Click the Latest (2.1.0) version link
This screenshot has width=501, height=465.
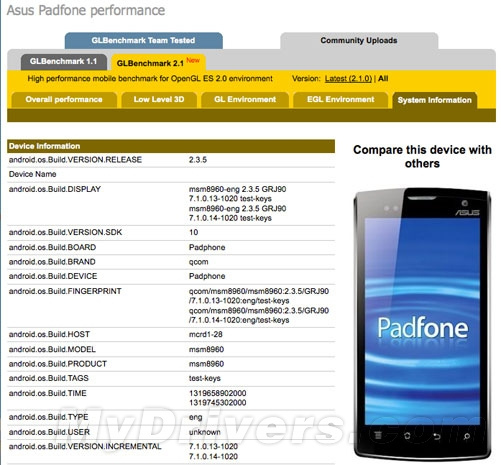point(348,79)
